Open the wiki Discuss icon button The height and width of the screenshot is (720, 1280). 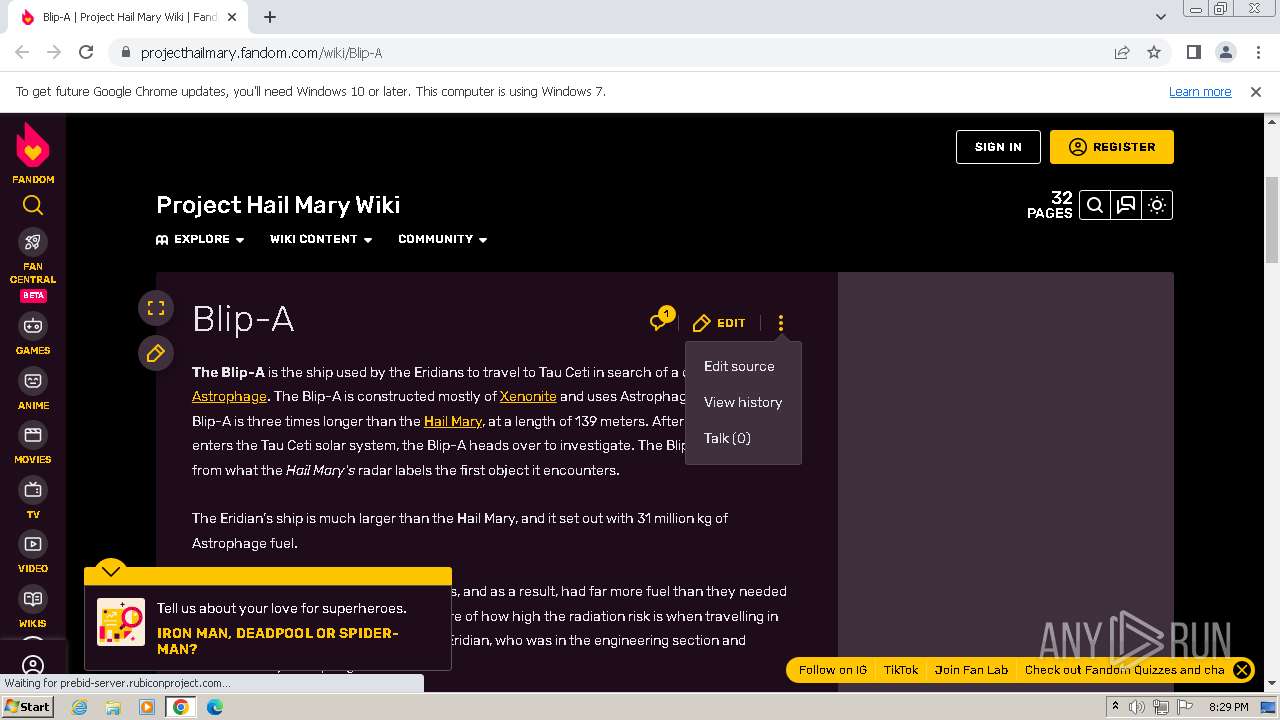coord(1126,205)
